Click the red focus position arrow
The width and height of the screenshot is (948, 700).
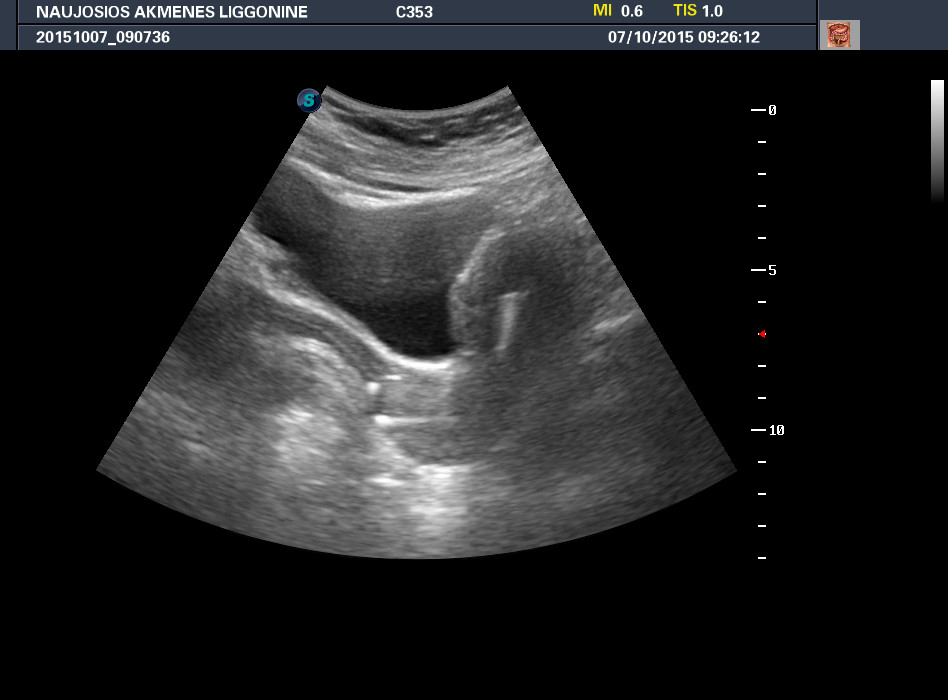point(762,334)
